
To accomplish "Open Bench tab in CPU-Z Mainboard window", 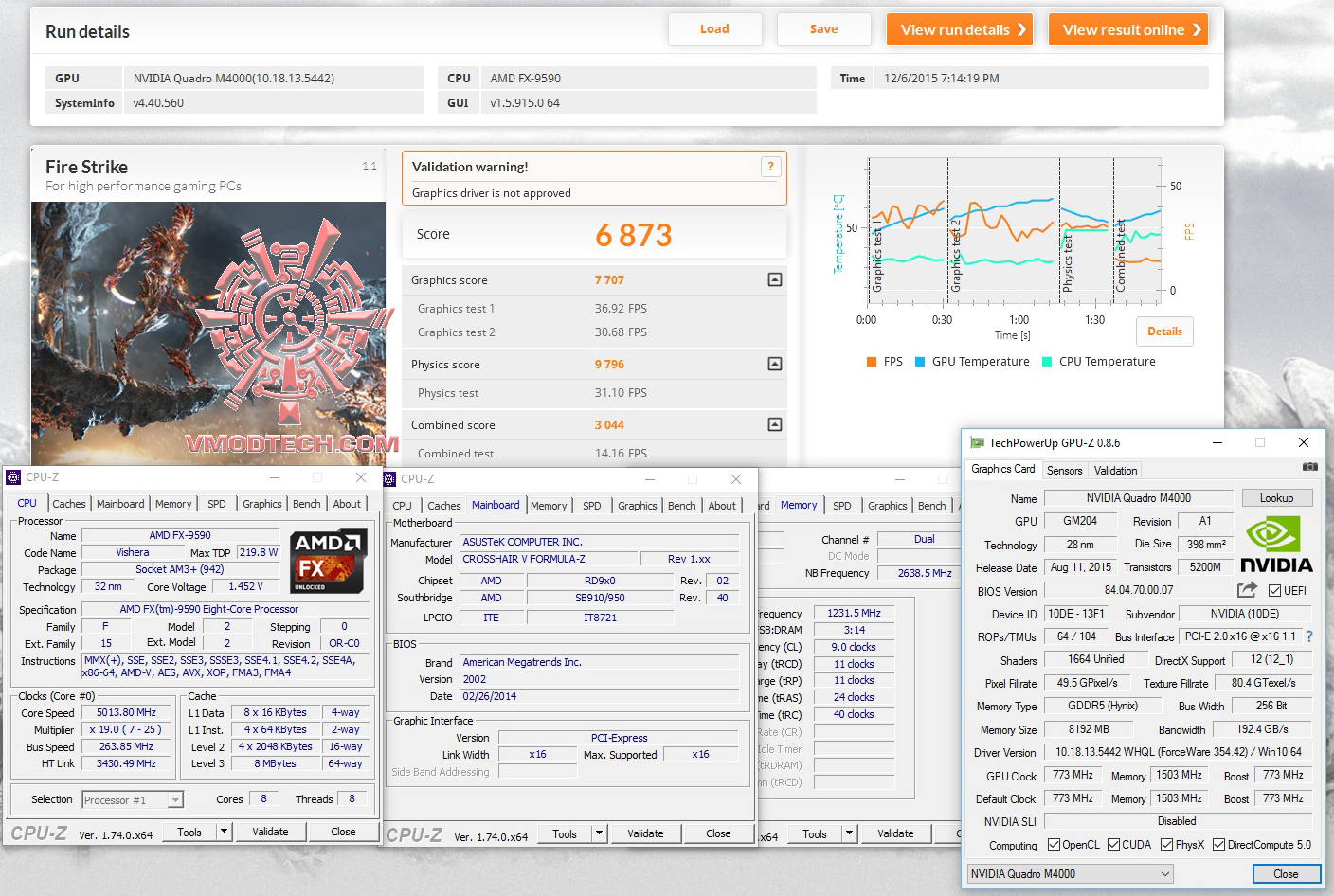I will 682,506.
